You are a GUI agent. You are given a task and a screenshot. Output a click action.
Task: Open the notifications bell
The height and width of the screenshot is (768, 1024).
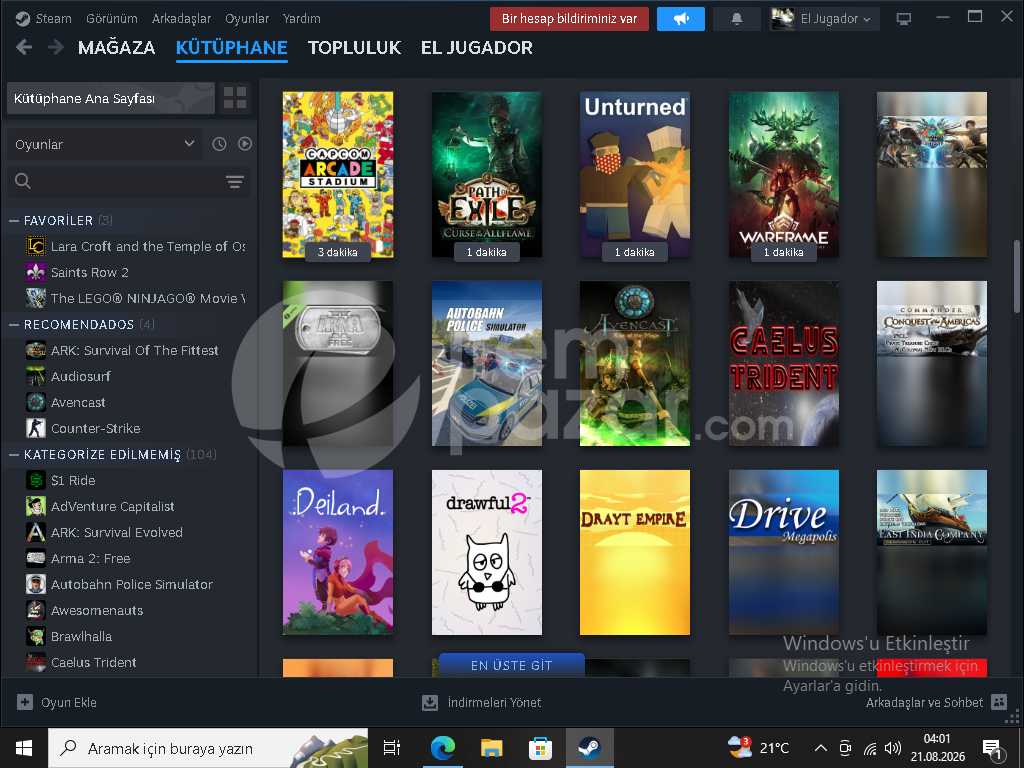(x=737, y=19)
